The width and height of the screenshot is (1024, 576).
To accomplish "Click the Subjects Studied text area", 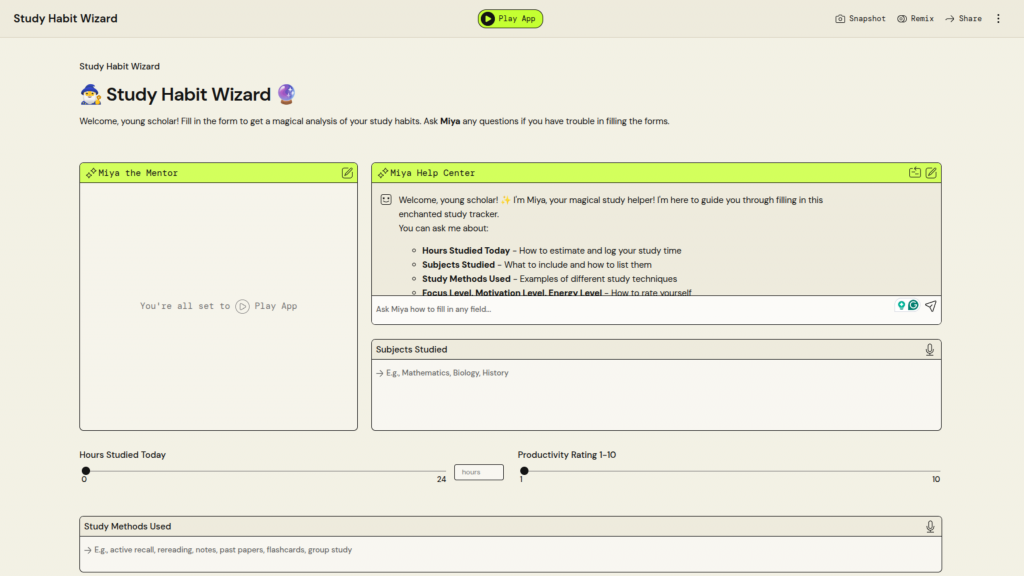I will pos(655,395).
